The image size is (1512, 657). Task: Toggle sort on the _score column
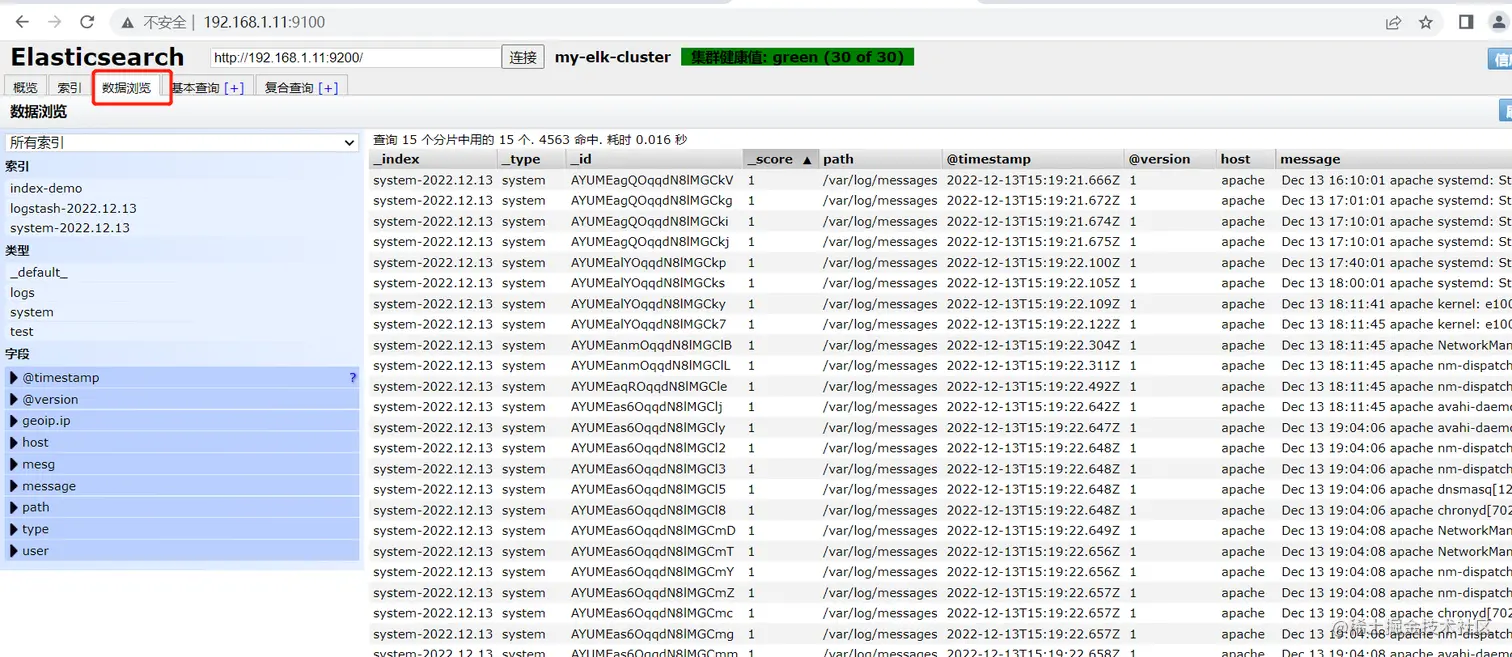click(x=781, y=159)
